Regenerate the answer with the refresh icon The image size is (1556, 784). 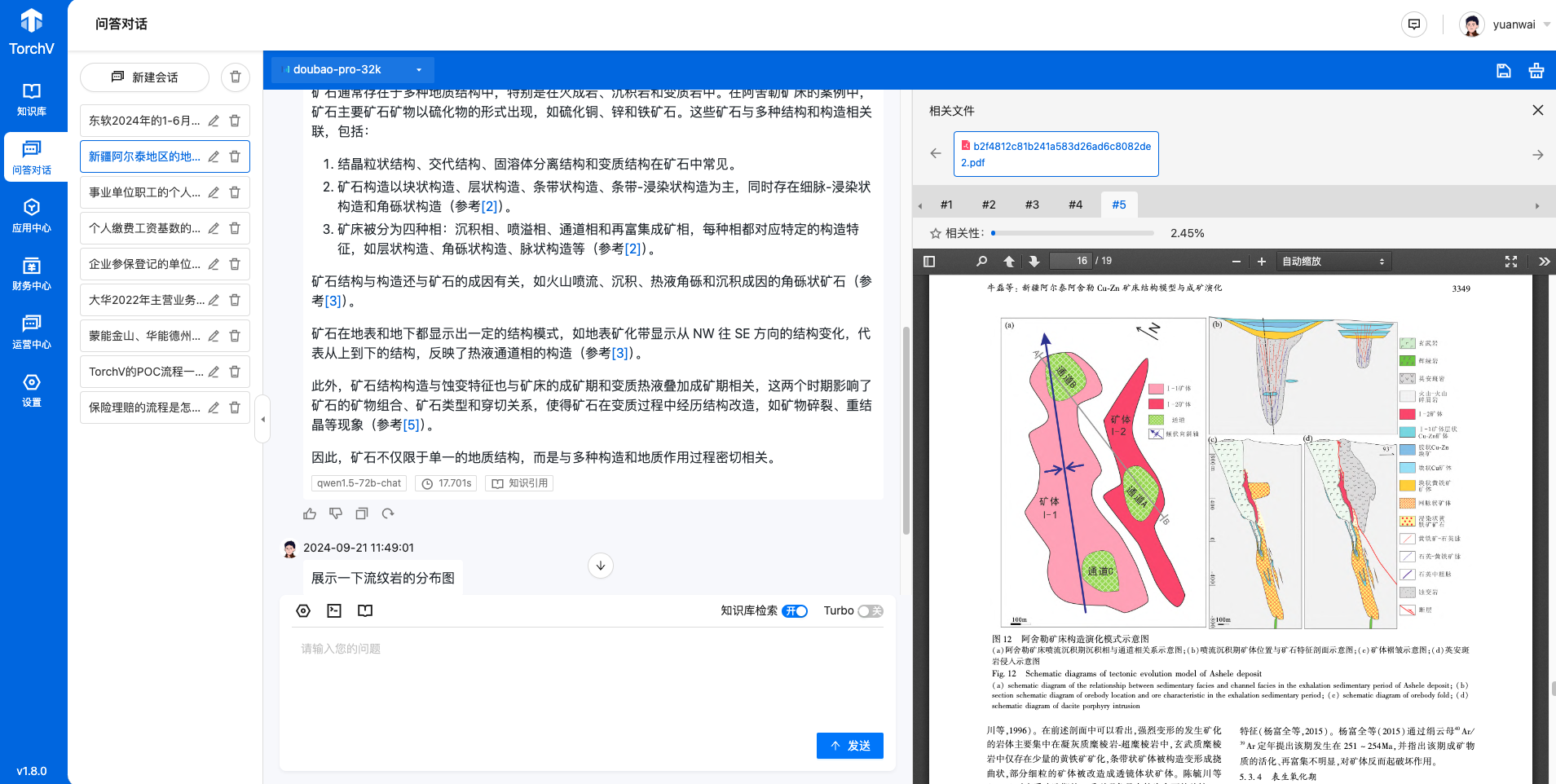pyautogui.click(x=388, y=513)
